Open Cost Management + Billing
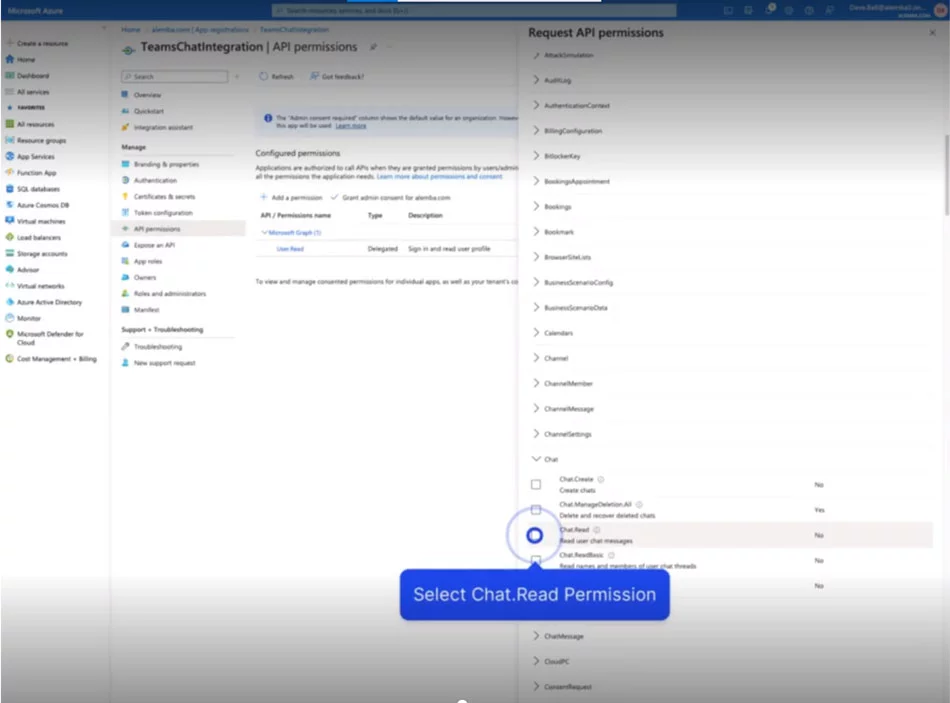Image resolution: width=950 pixels, height=703 pixels. point(55,357)
